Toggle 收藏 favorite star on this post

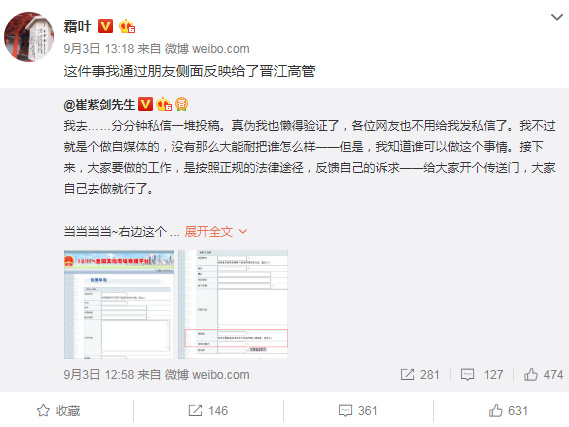58,411
